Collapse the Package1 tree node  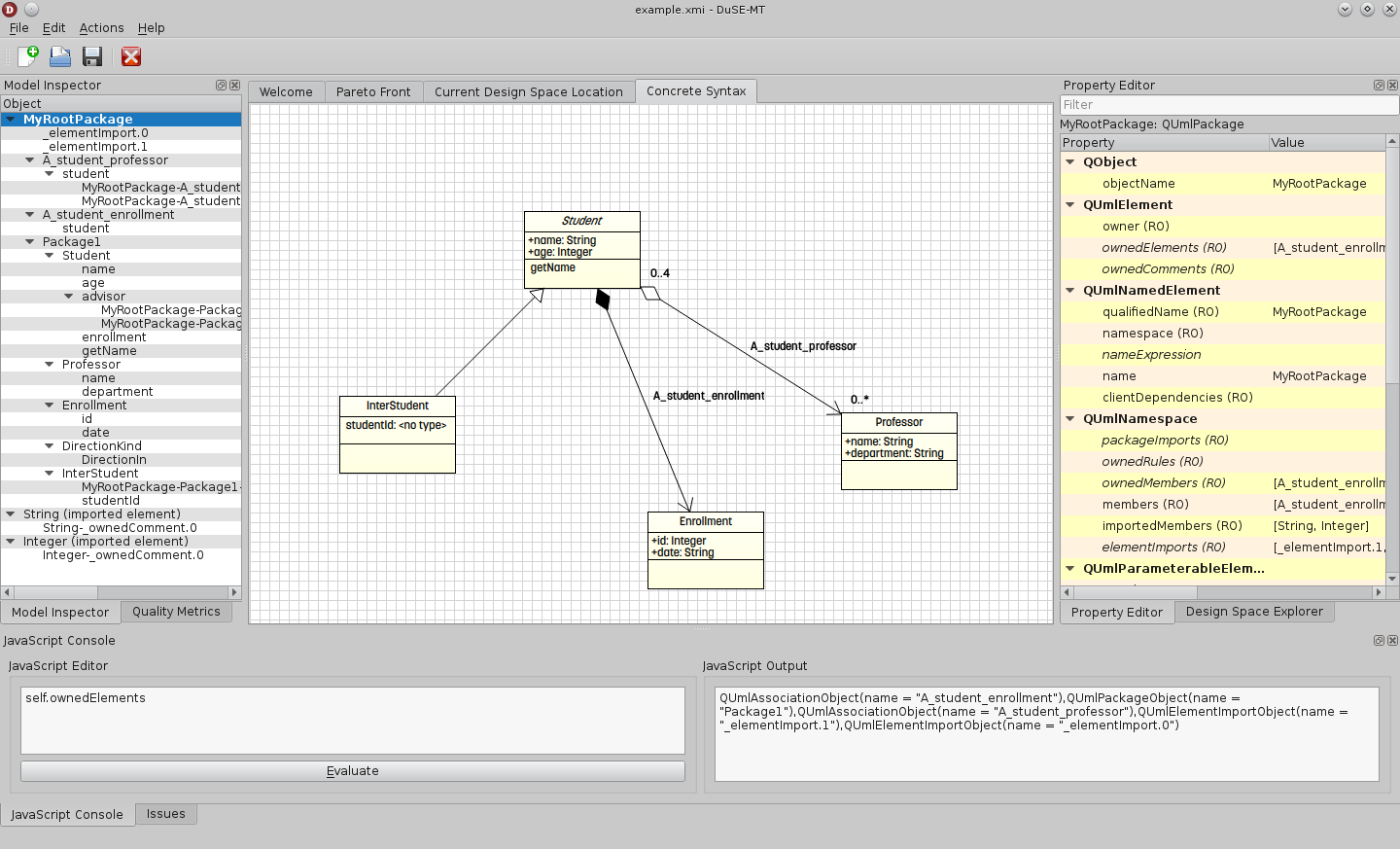coord(30,242)
